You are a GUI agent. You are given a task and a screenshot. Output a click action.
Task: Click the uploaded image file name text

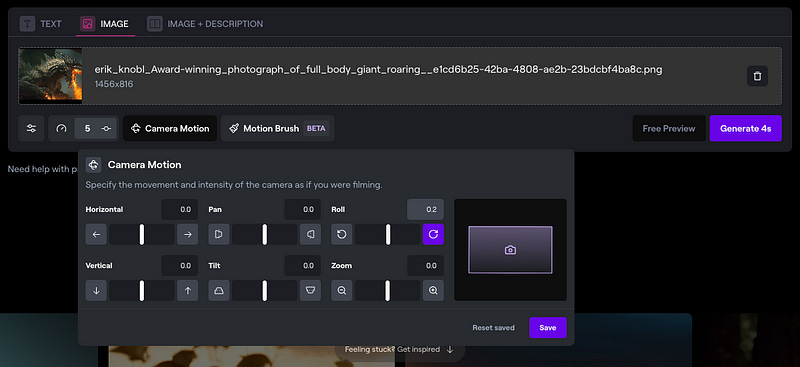pyautogui.click(x=379, y=69)
